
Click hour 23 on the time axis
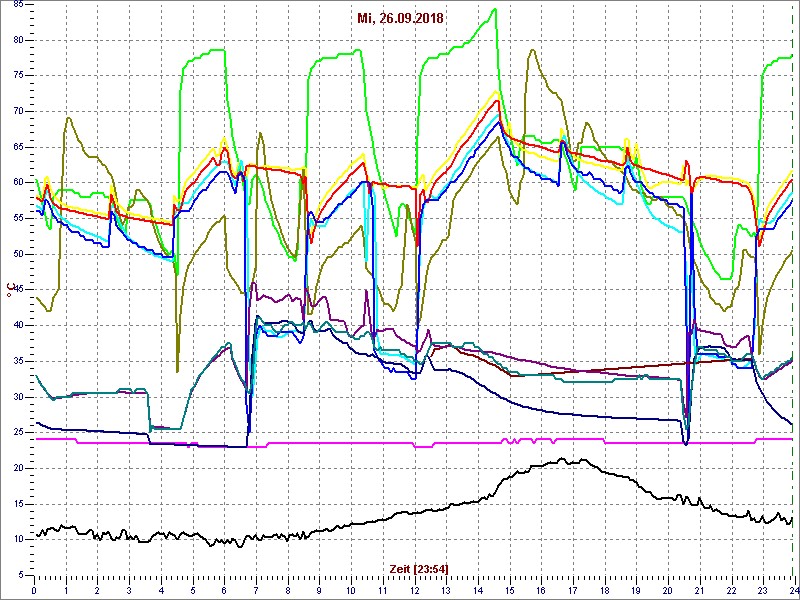click(x=763, y=590)
